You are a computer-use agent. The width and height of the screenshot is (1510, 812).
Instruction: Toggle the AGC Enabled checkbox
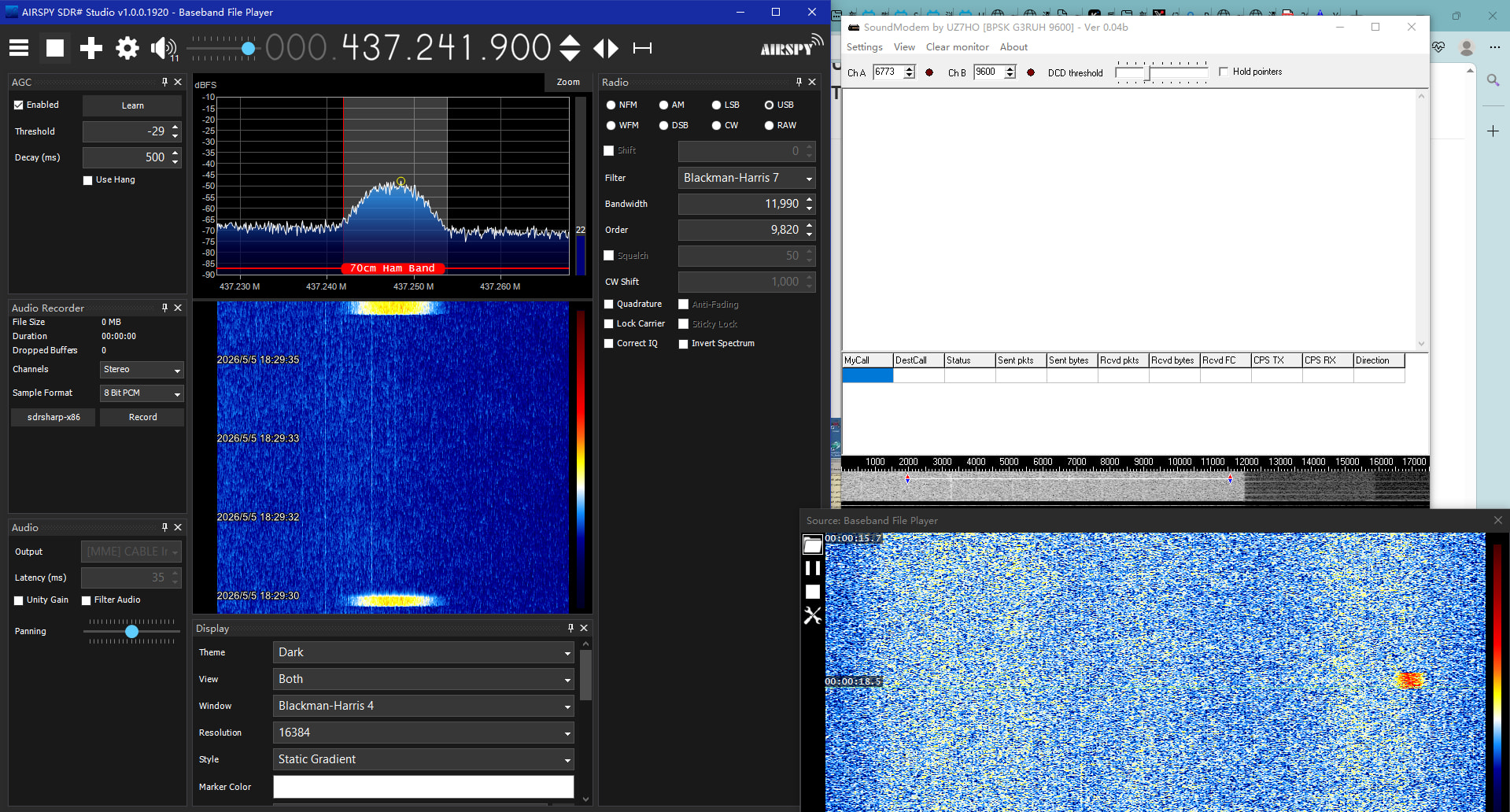tap(19, 105)
